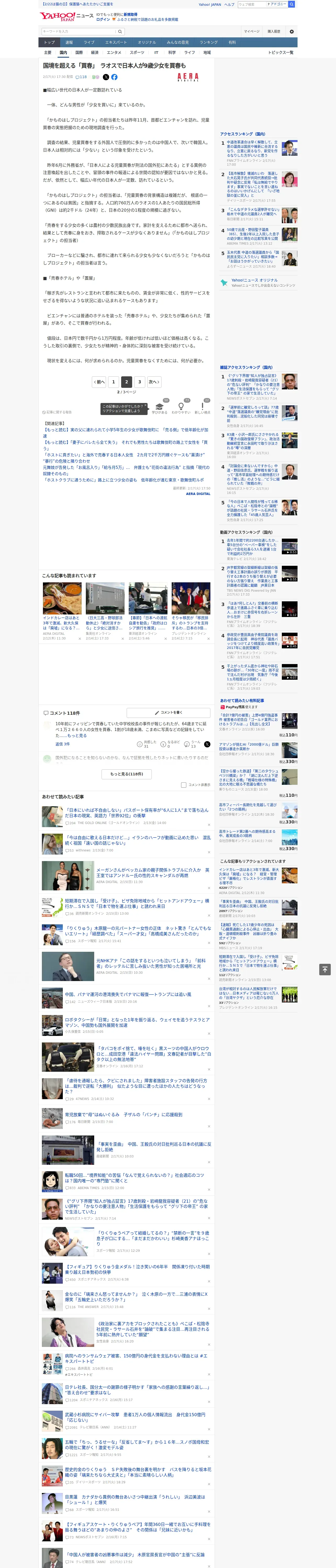Click the なるほど reaction on the first comment
Viewport: 336px width, 1568px height.
[164, 745]
